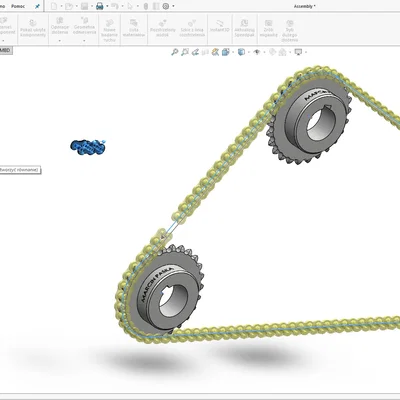400x400 pixels.
Task: Click Zrób migawkę tool
Action: (x=269, y=28)
